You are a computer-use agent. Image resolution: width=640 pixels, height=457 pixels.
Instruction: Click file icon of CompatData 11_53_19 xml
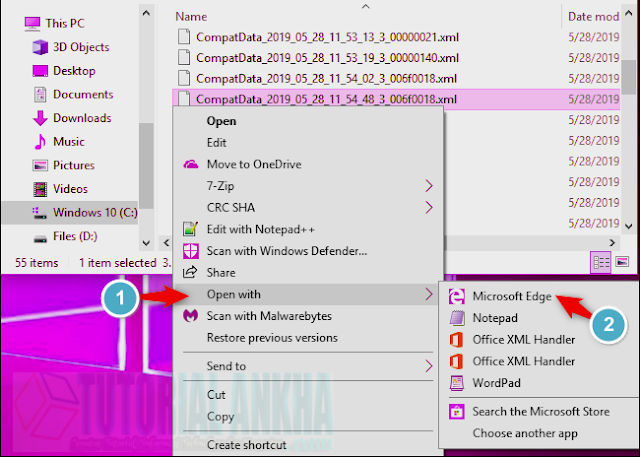[x=184, y=58]
